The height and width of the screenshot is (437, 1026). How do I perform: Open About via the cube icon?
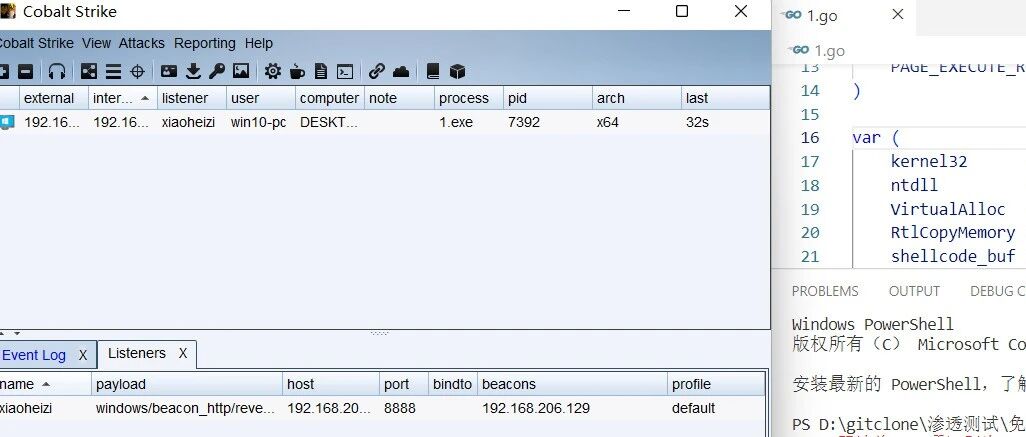(x=457, y=71)
